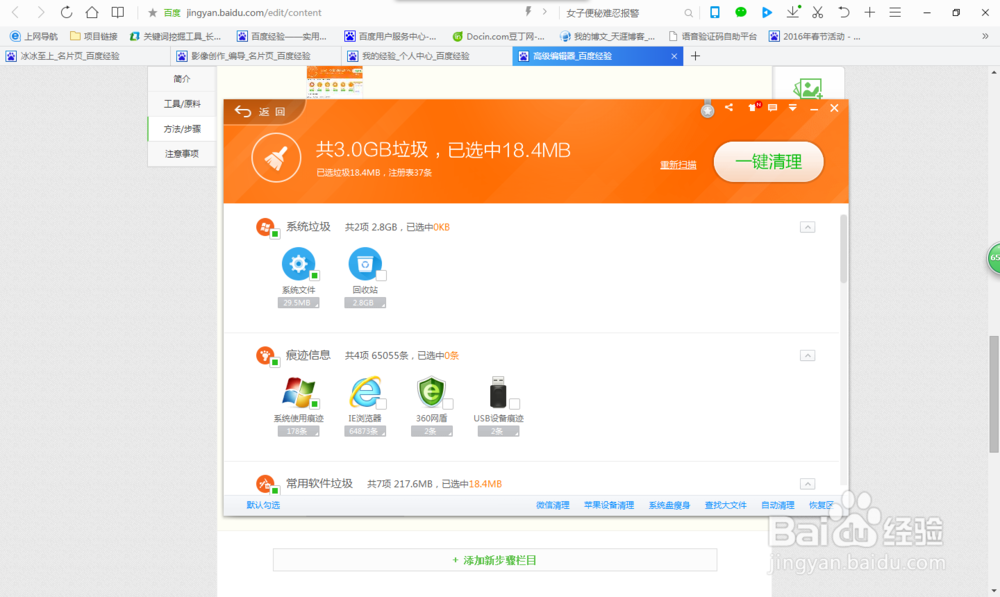Click the 添加新步骤栏目 button
The image size is (1000, 597).
[495, 560]
